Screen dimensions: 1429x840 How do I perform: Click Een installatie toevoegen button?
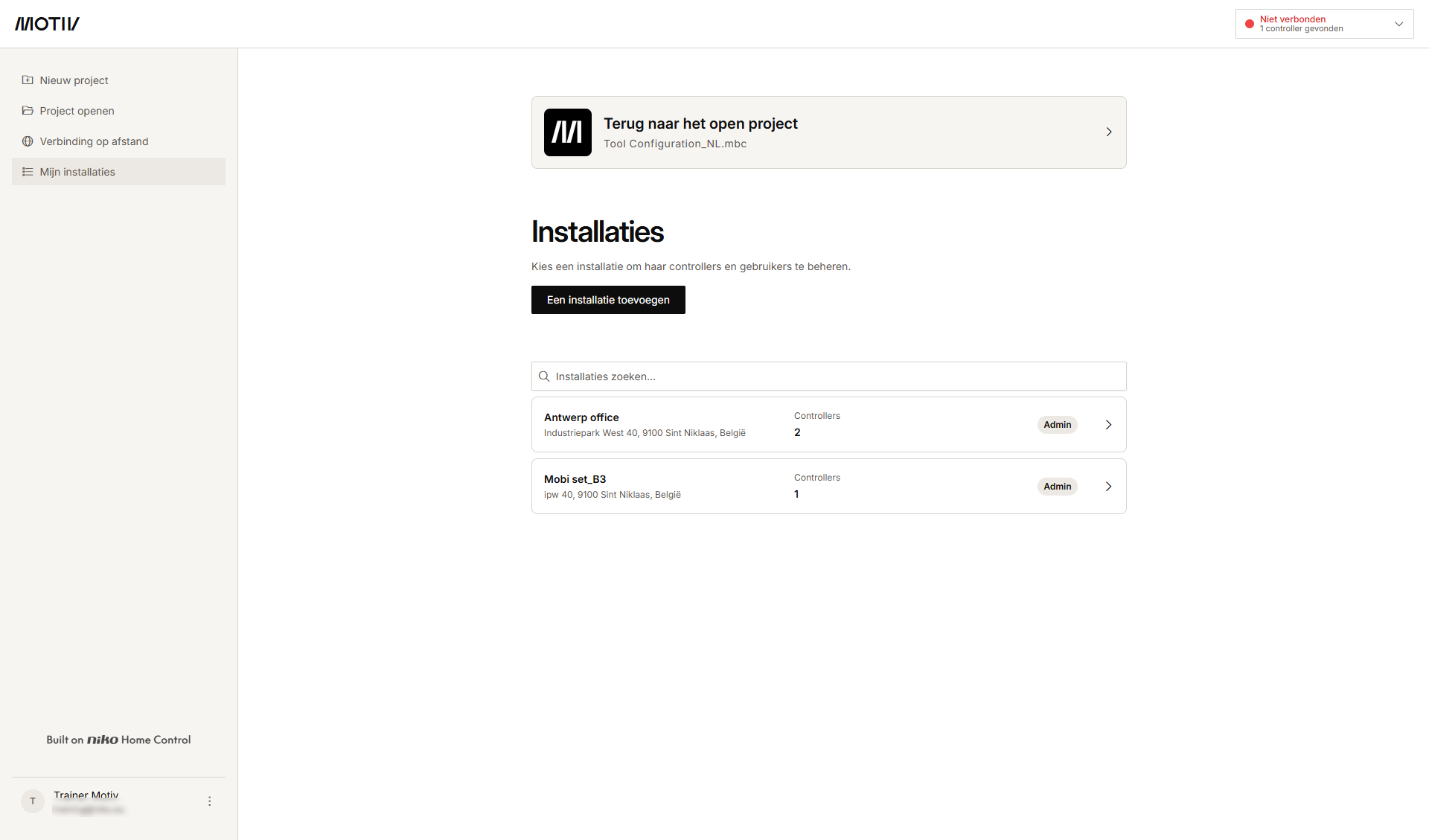pyautogui.click(x=608, y=300)
